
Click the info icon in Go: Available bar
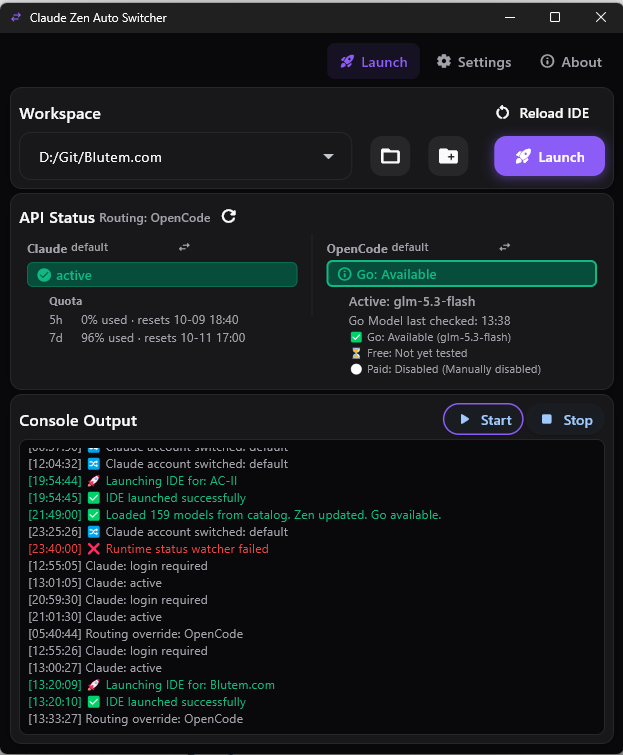[344, 274]
